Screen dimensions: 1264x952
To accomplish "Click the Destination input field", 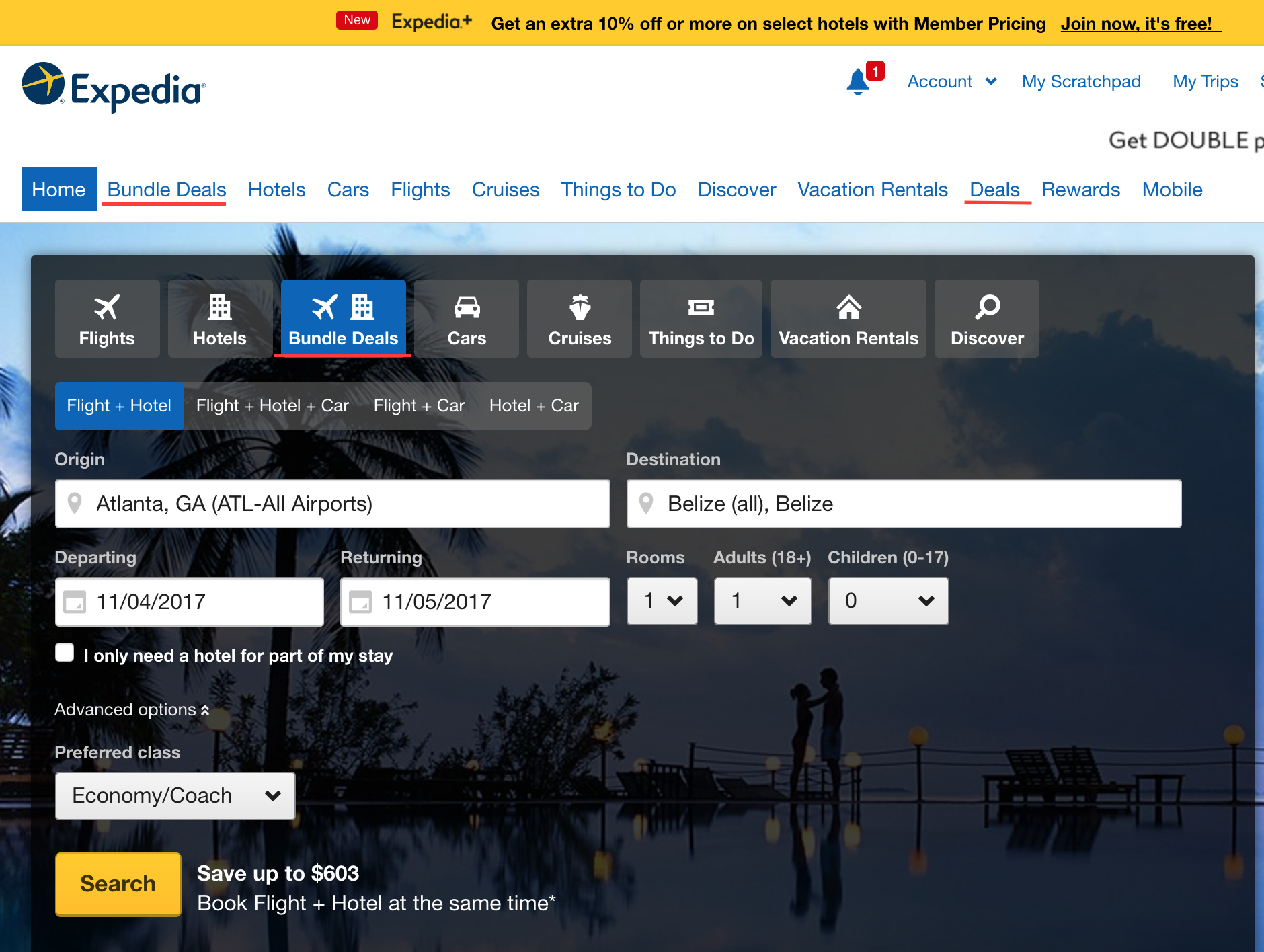I will 904,504.
